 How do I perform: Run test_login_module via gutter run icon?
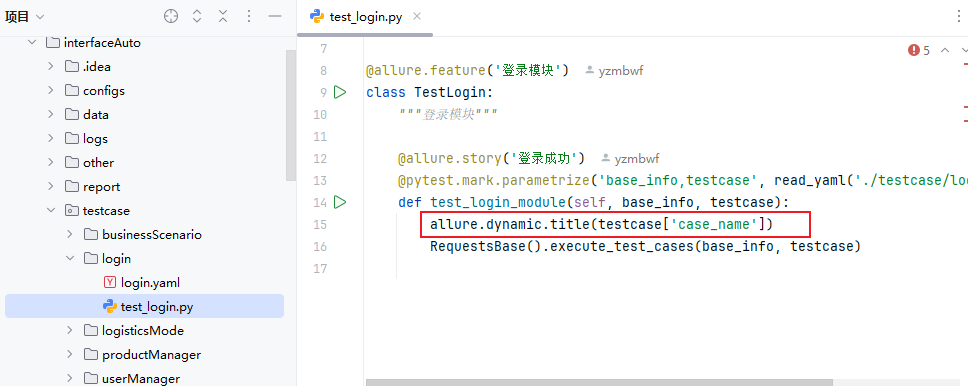coord(340,202)
